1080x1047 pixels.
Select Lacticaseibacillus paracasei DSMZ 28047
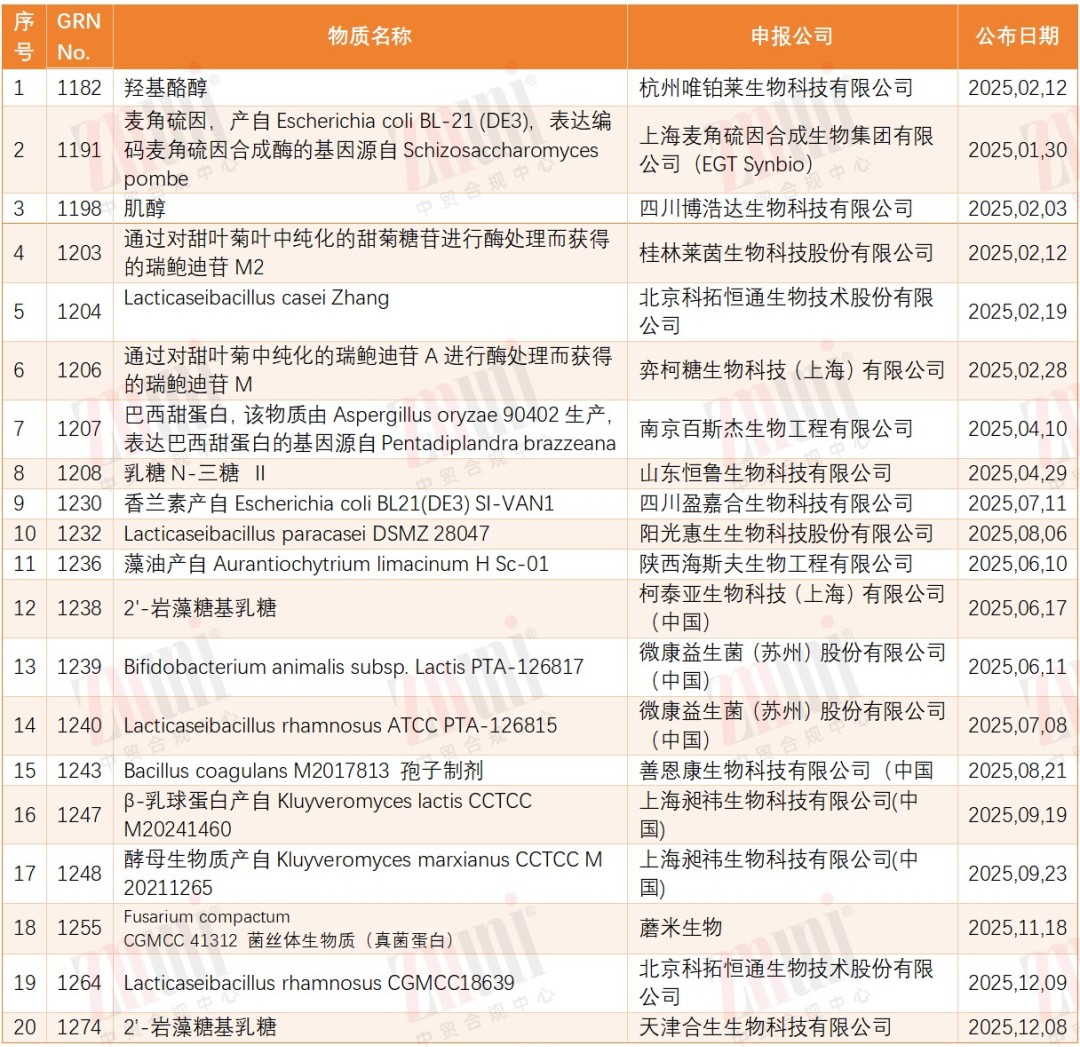click(307, 534)
